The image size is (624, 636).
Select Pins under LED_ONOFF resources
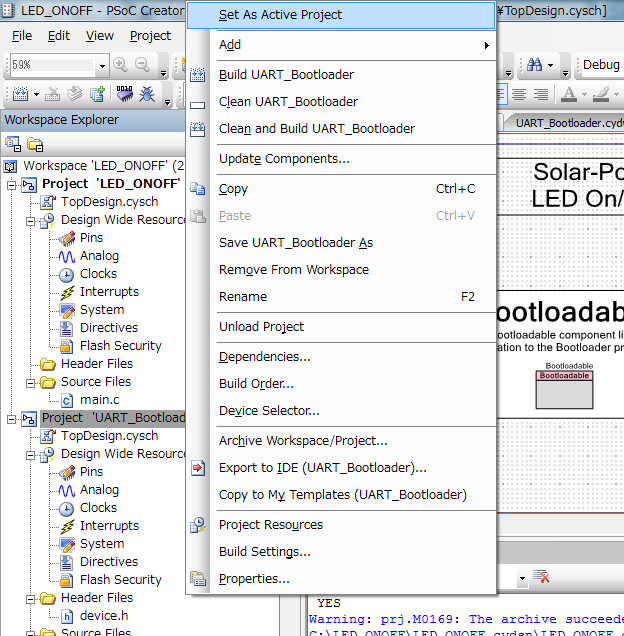[91, 238]
